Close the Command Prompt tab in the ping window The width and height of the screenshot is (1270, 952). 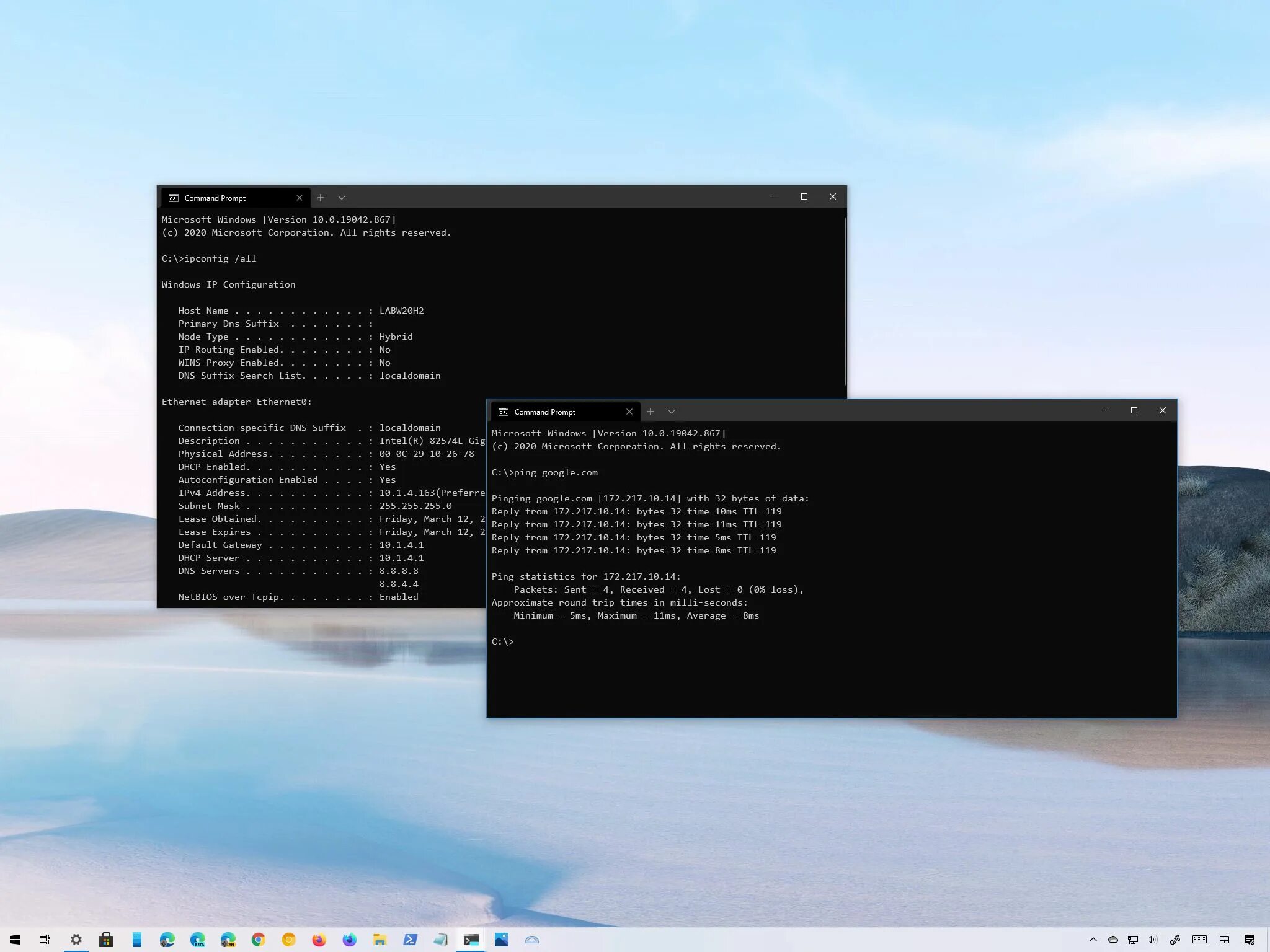tap(629, 412)
